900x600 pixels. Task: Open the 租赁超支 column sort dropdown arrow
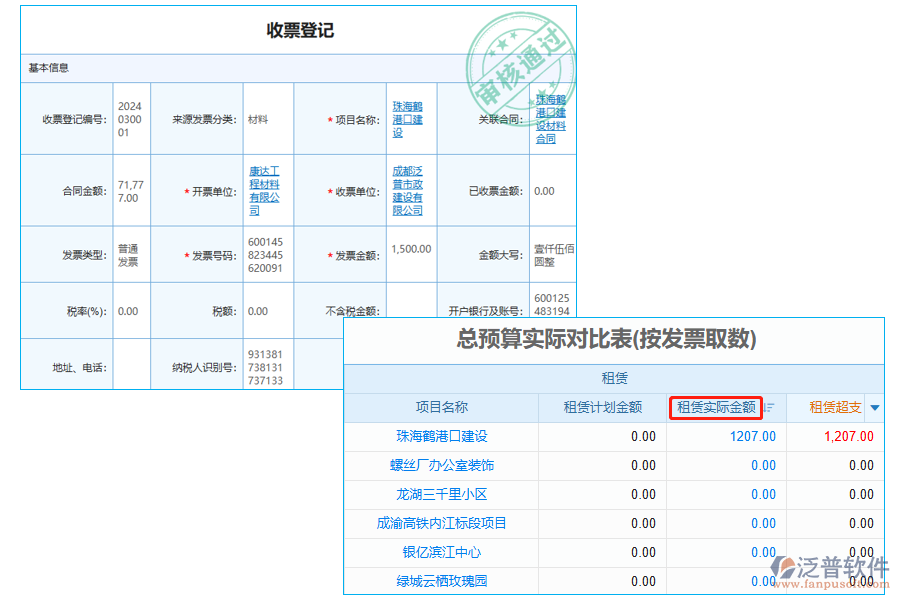tap(873, 408)
